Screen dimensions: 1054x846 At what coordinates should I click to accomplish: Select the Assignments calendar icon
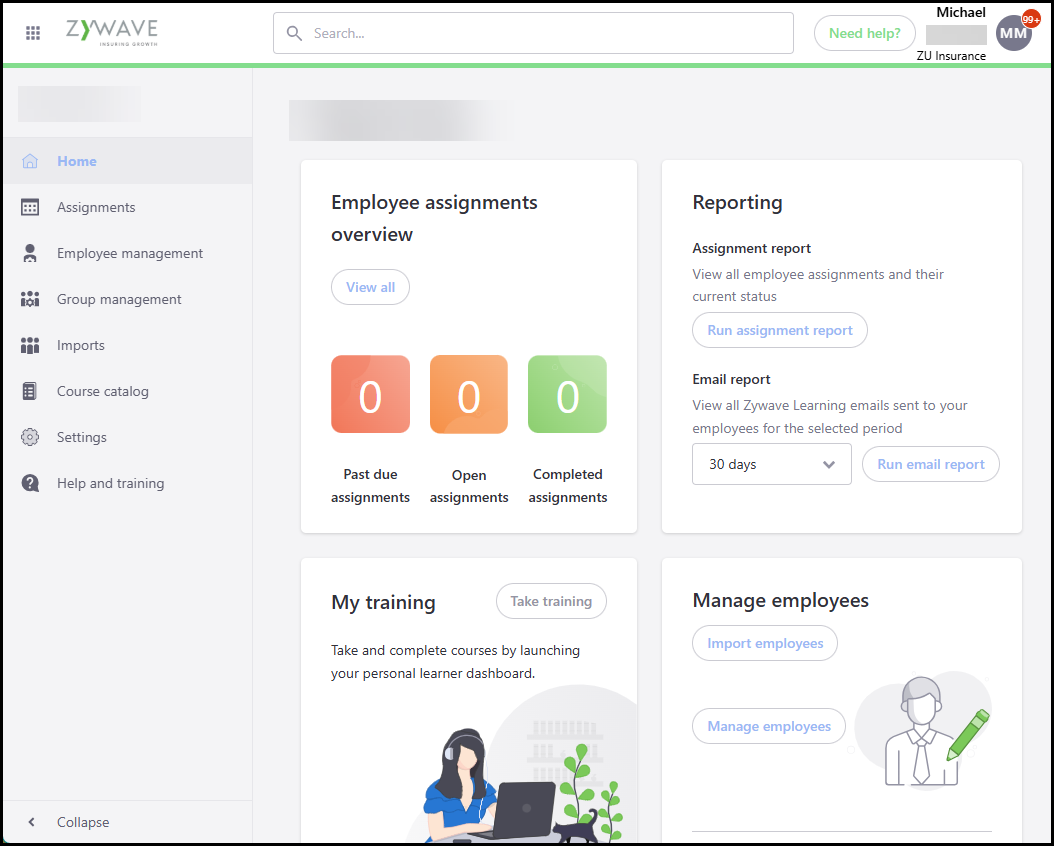[x=31, y=207]
